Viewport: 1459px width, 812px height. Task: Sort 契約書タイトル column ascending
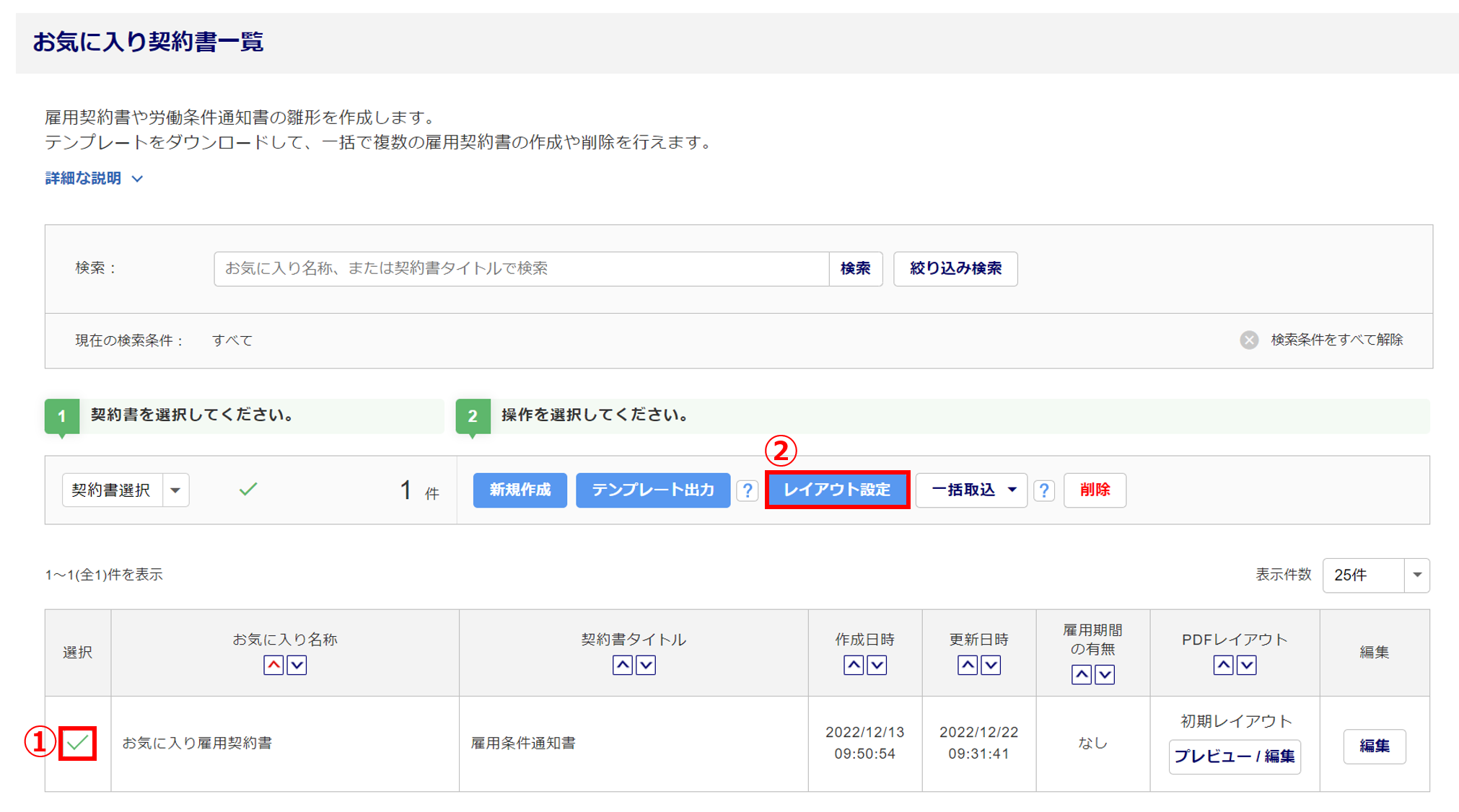(622, 665)
